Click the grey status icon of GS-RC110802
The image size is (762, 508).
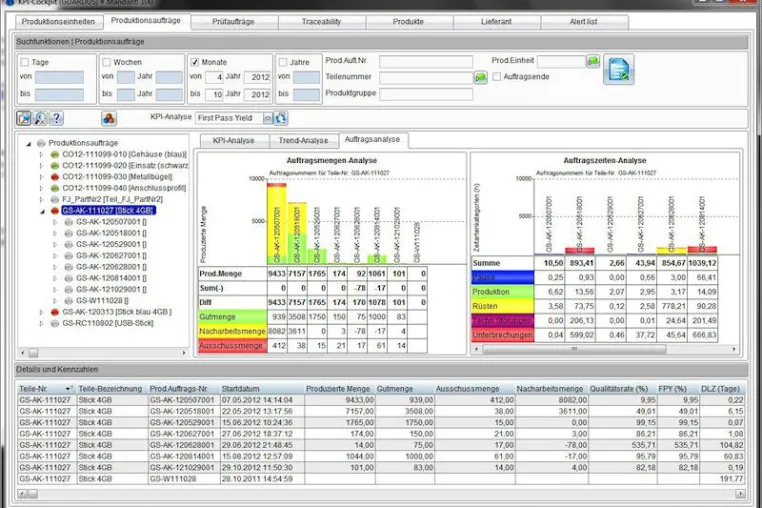[55, 323]
